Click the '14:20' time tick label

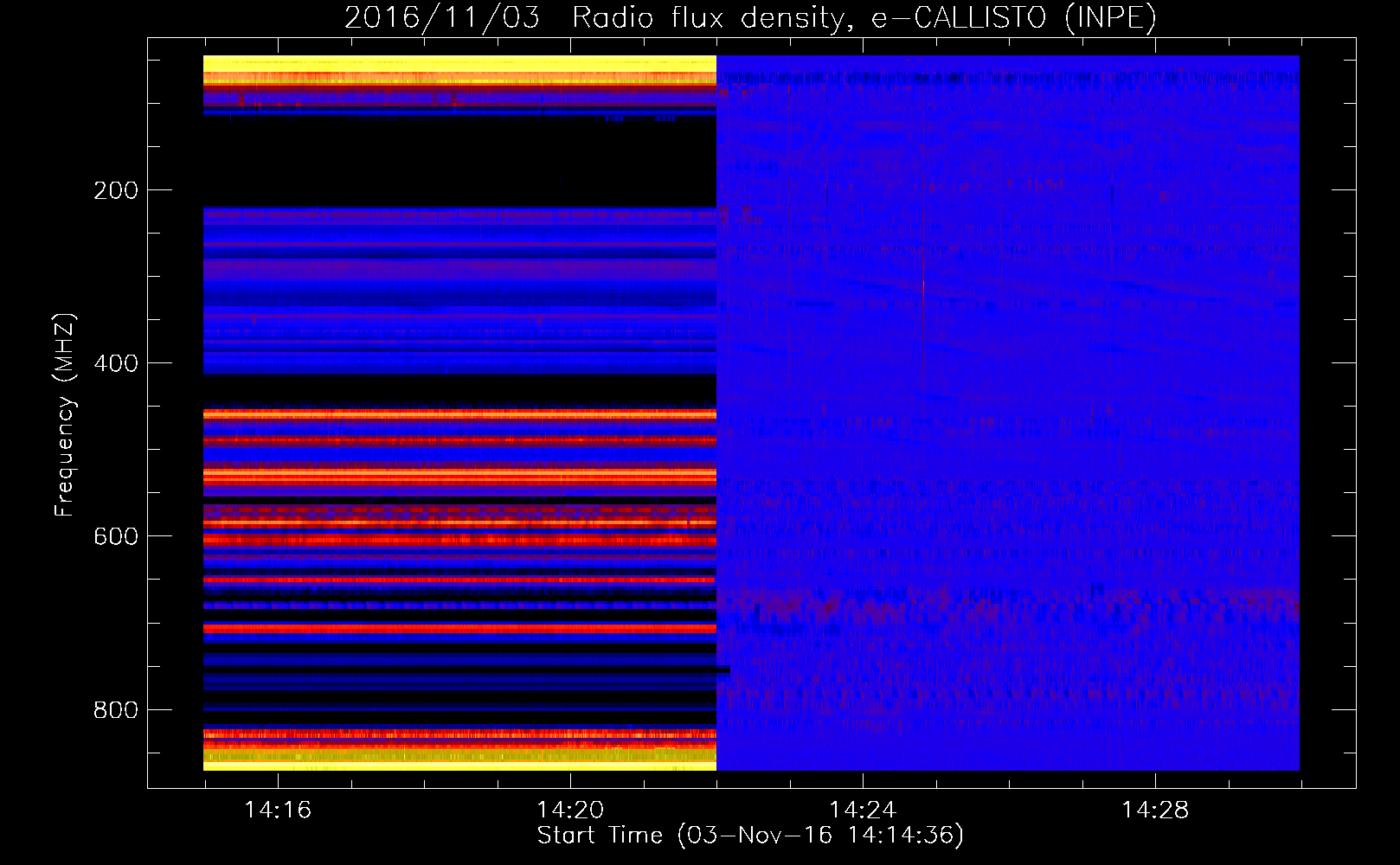click(x=570, y=810)
